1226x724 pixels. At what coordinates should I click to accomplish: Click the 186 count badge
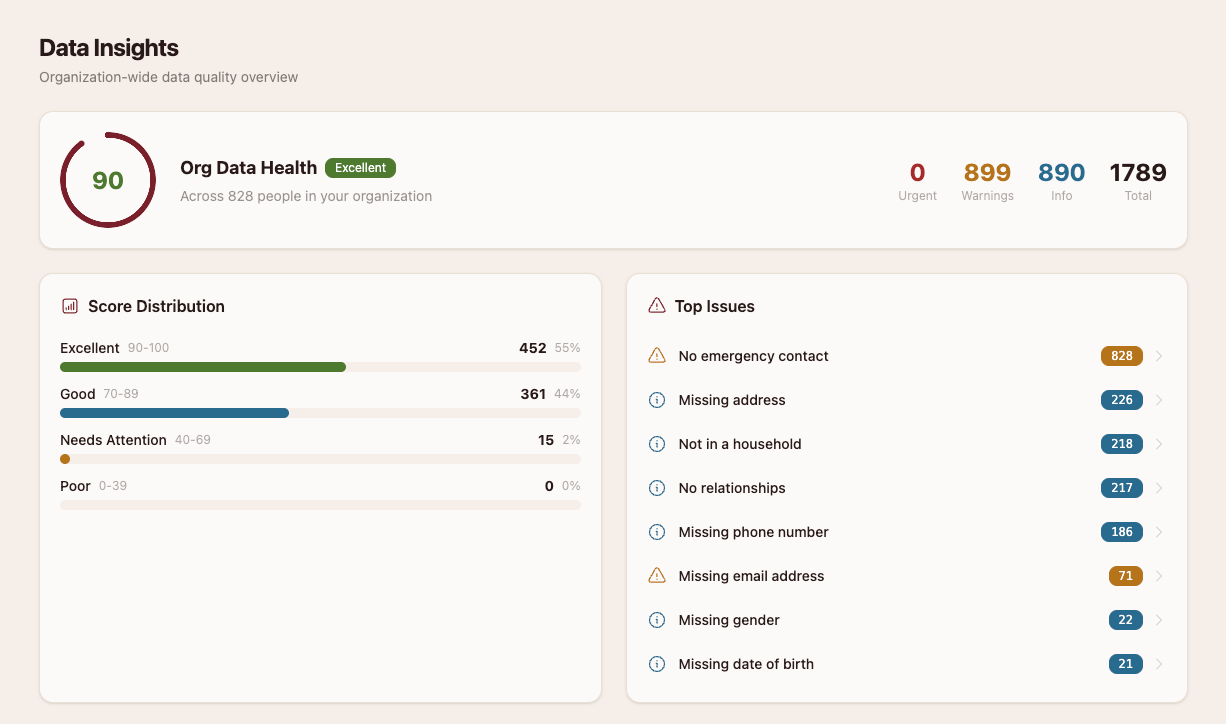click(1122, 532)
